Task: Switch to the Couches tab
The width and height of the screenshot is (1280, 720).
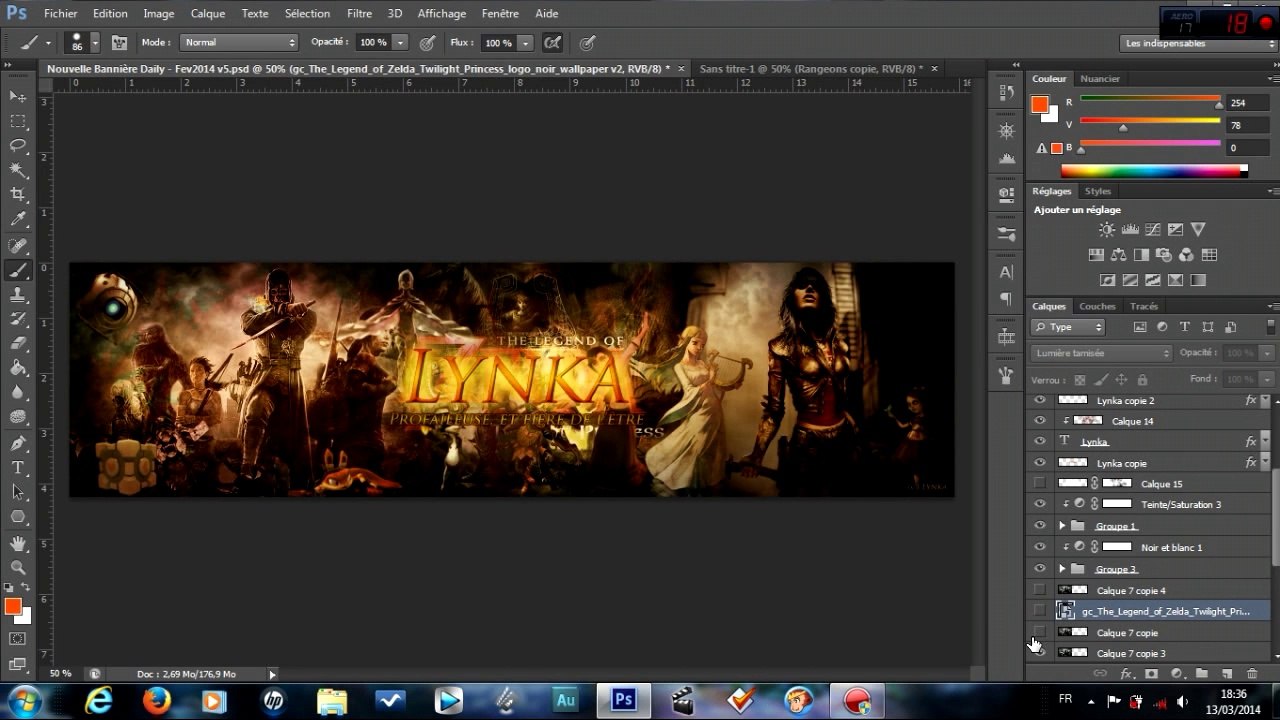Action: click(x=1097, y=306)
